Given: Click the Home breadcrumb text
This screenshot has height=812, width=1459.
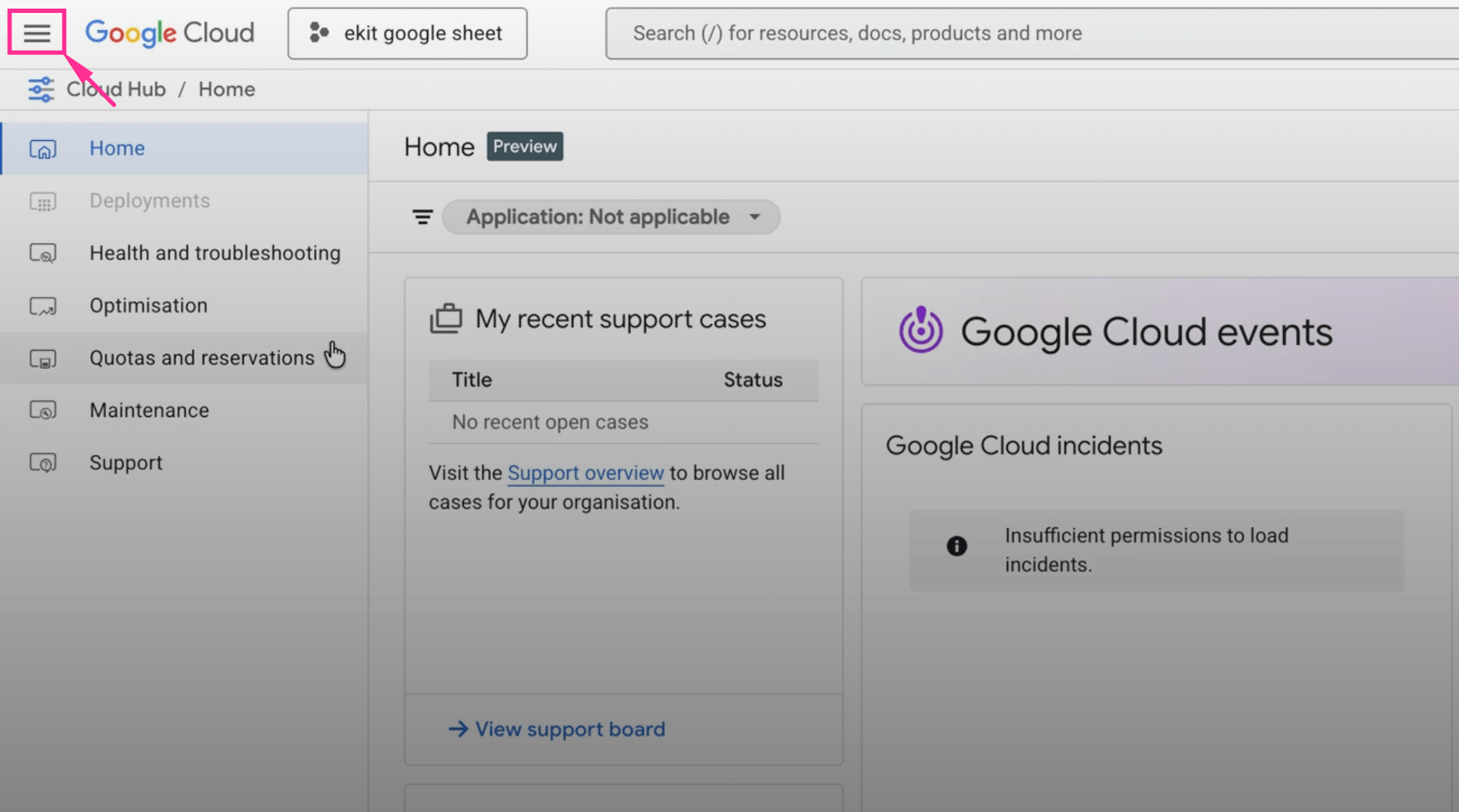Looking at the screenshot, I should (x=226, y=89).
